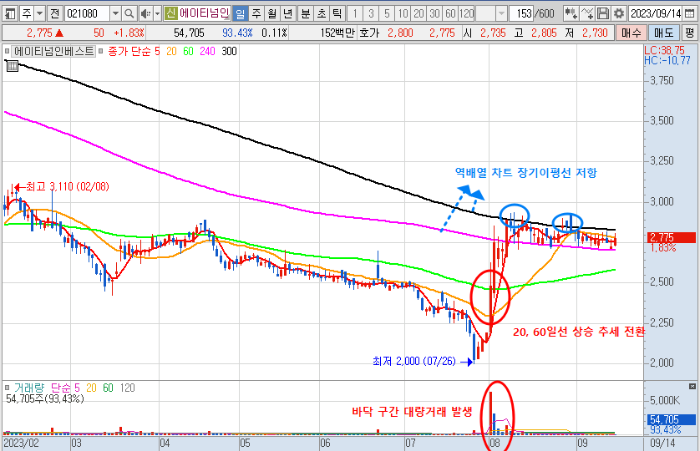Click the stock name 에이티넘인 field
The height and width of the screenshot is (451, 700).
pos(204,14)
